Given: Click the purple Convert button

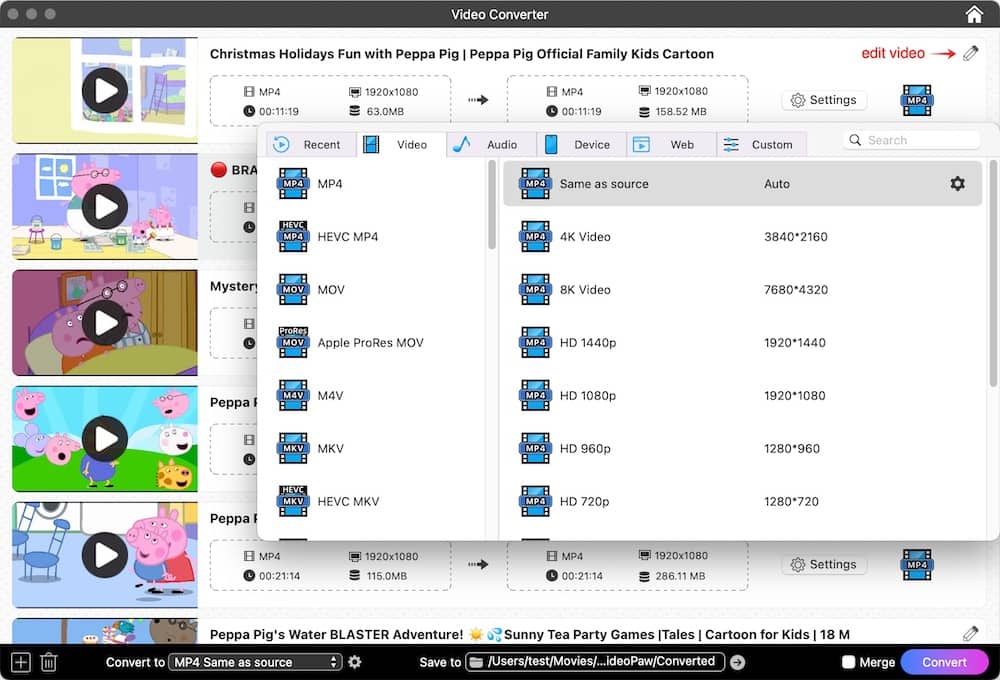Looking at the screenshot, I should tap(944, 661).
